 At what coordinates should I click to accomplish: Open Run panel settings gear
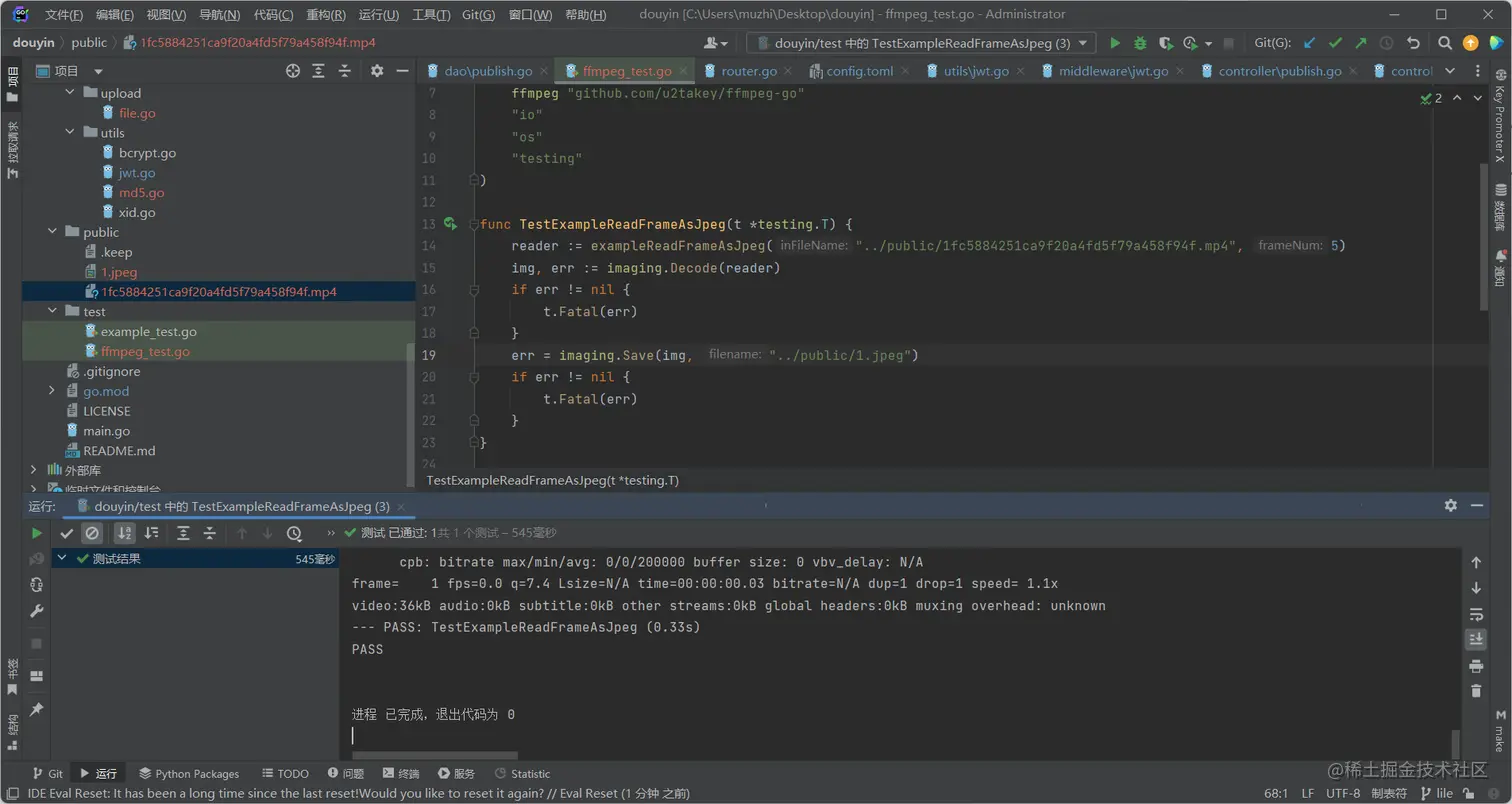tap(1450, 506)
